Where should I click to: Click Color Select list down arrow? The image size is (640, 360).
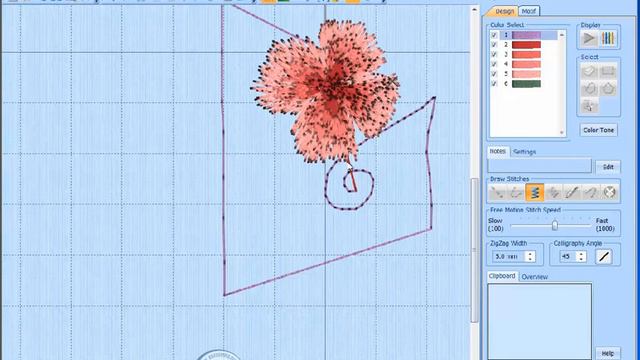click(x=562, y=133)
